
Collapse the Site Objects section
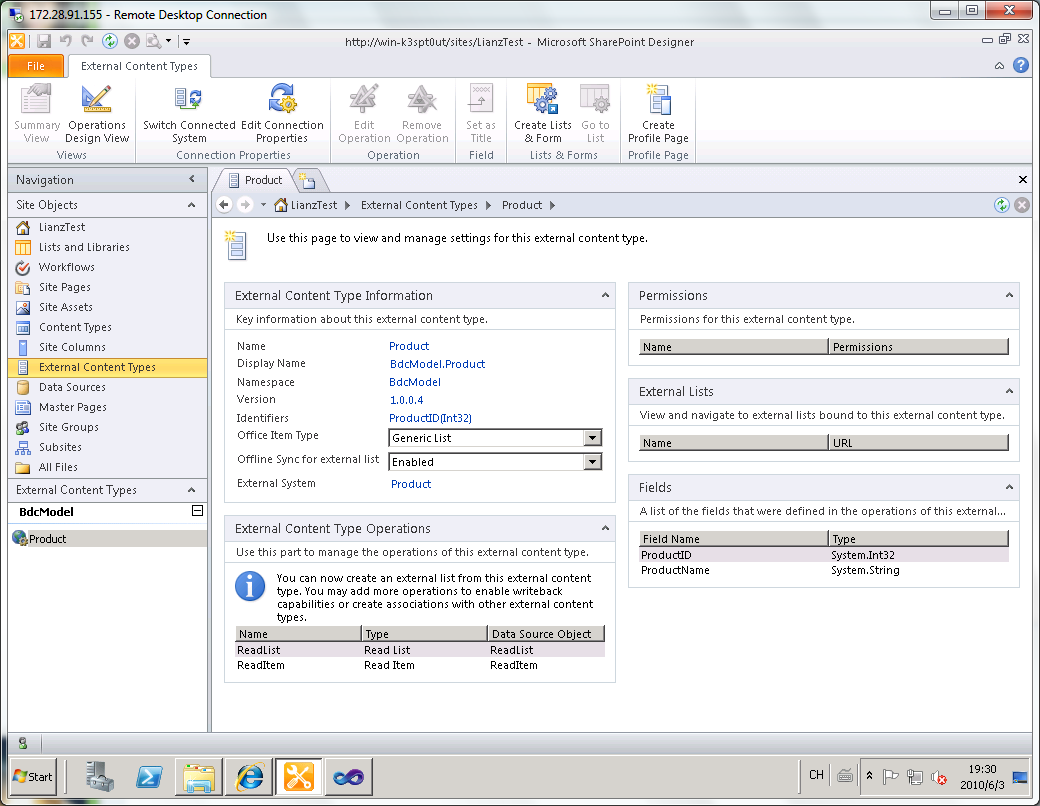click(x=192, y=205)
